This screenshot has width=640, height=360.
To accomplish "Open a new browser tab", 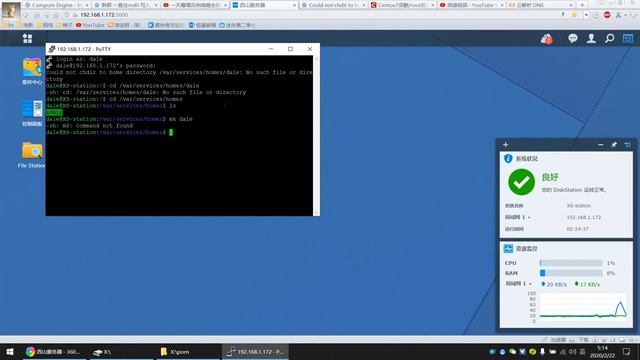I will click(x=582, y=5).
